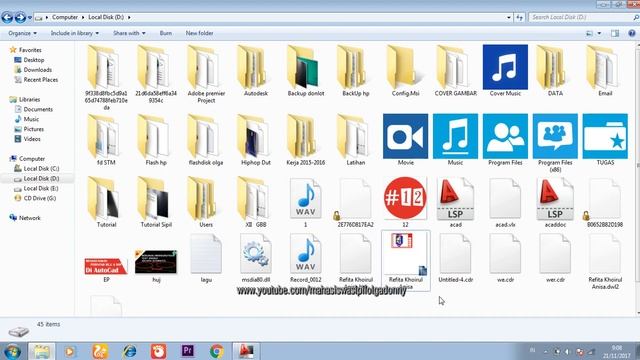Toggle the preview pane button

point(615,33)
